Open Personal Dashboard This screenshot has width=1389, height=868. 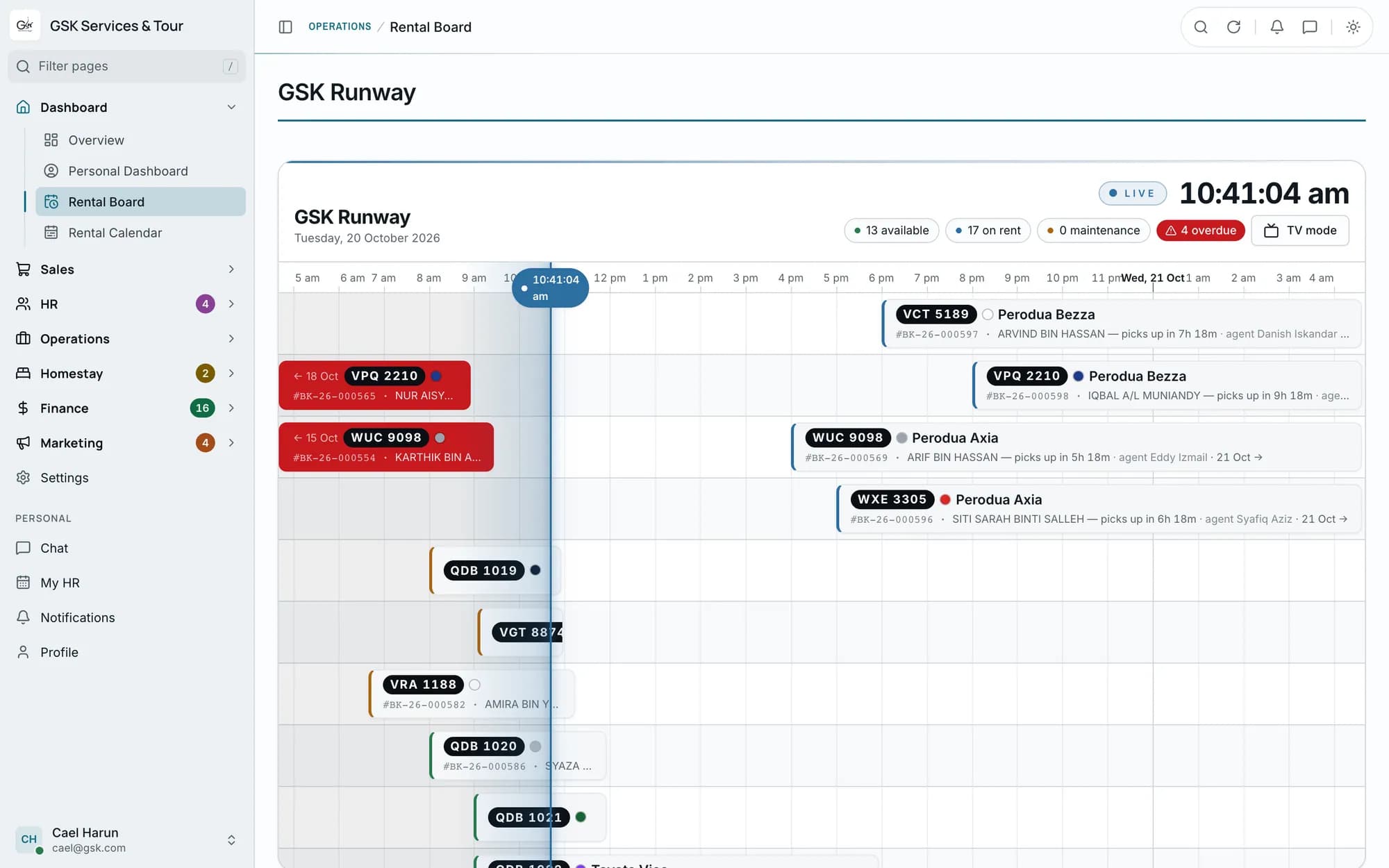[140, 171]
